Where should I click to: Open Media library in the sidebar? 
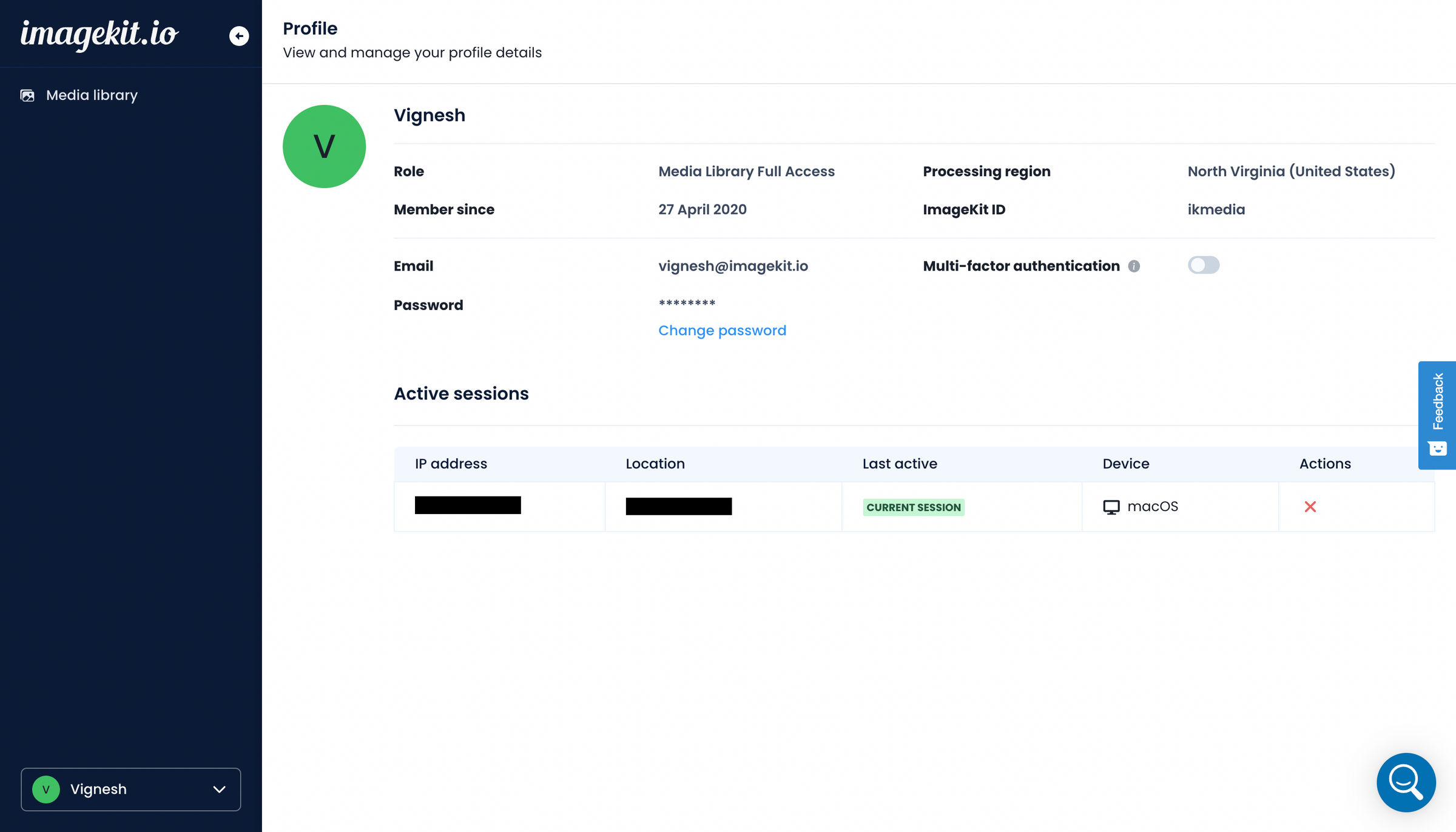pos(92,95)
